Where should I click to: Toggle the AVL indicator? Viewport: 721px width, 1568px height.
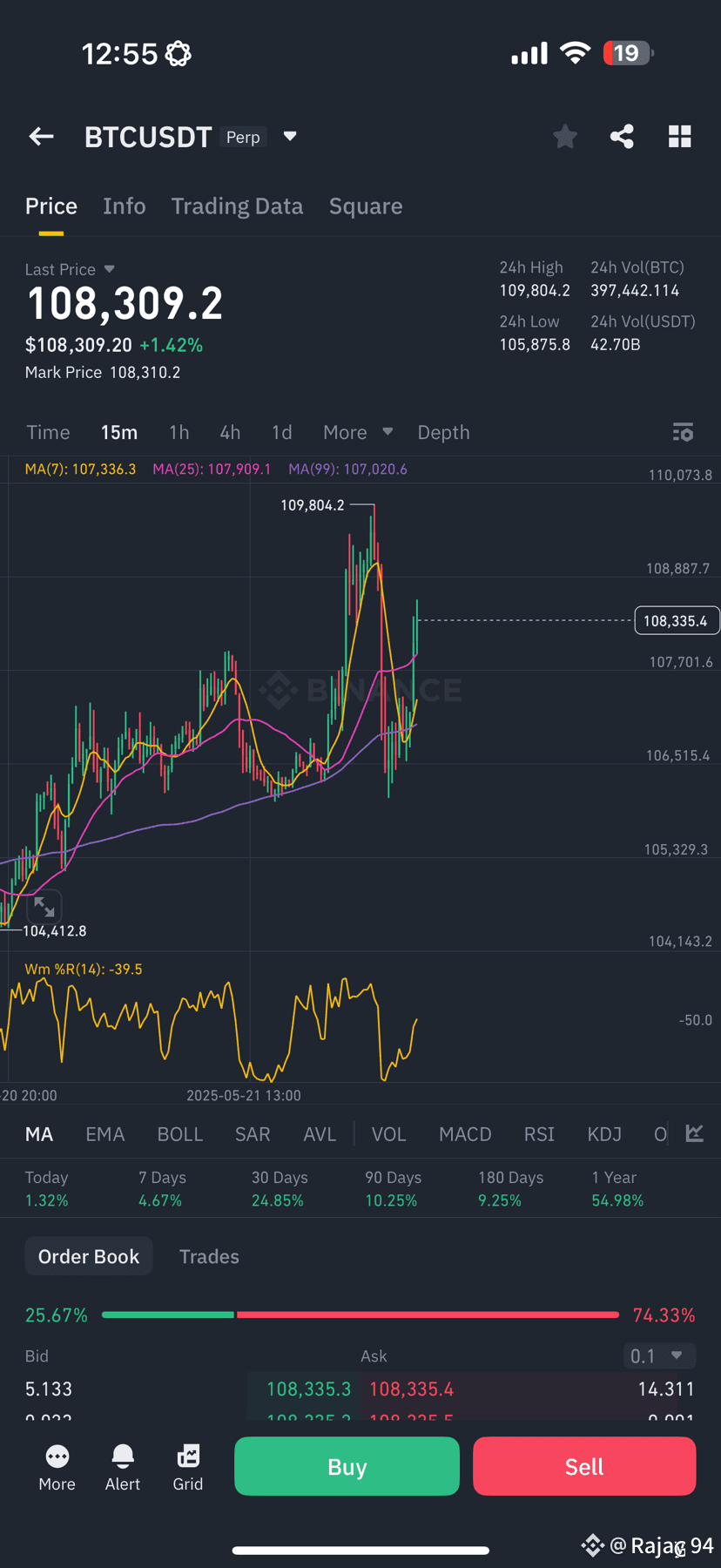320,1134
